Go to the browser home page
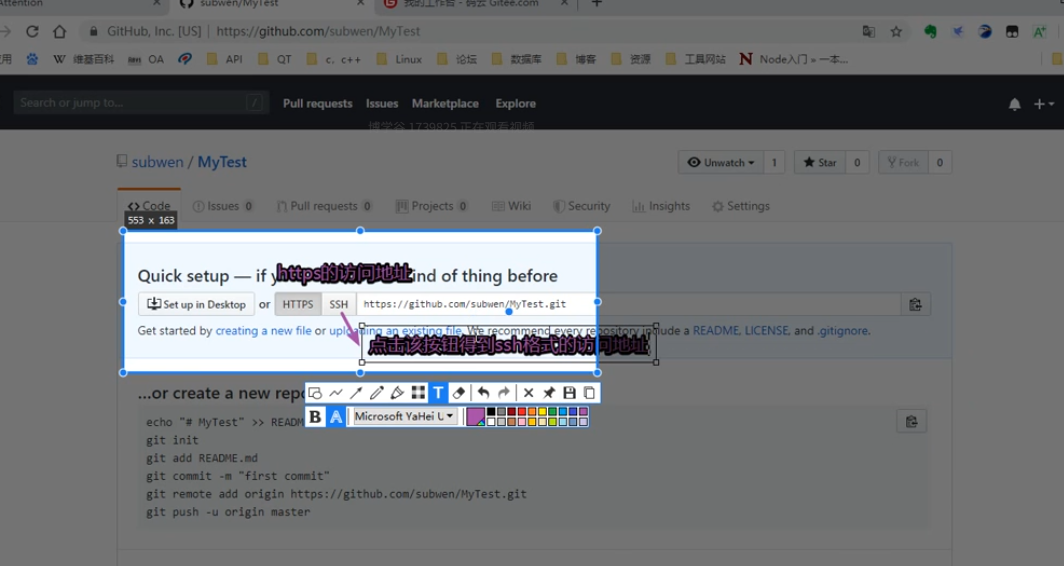The image size is (1064, 566). (60, 31)
